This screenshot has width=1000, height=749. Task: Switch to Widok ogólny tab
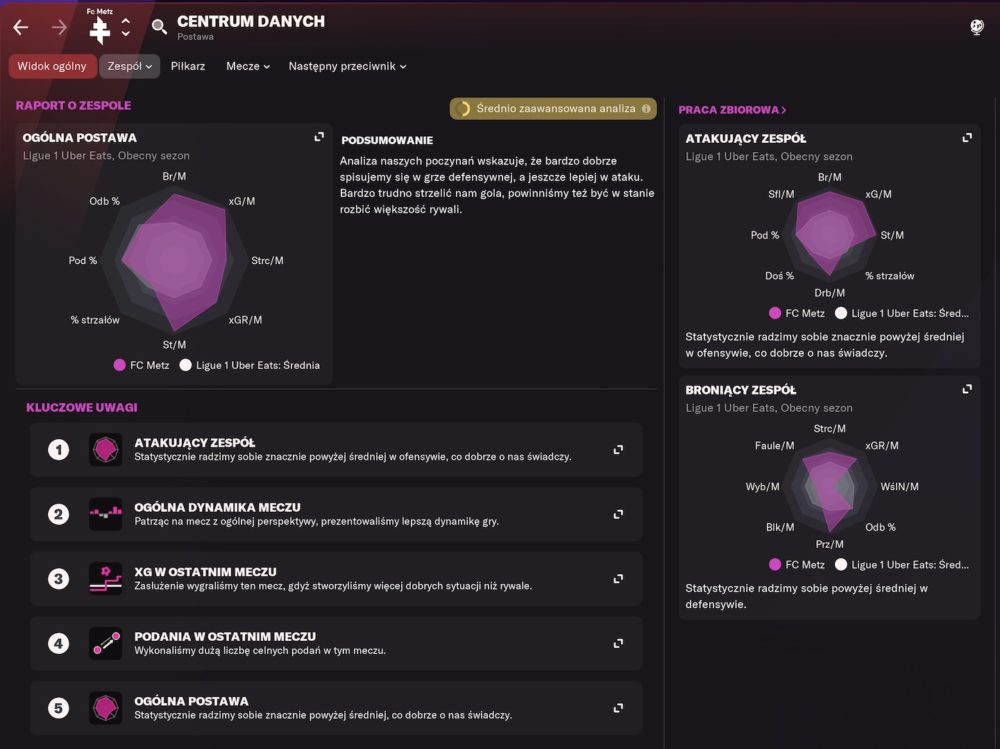52,66
